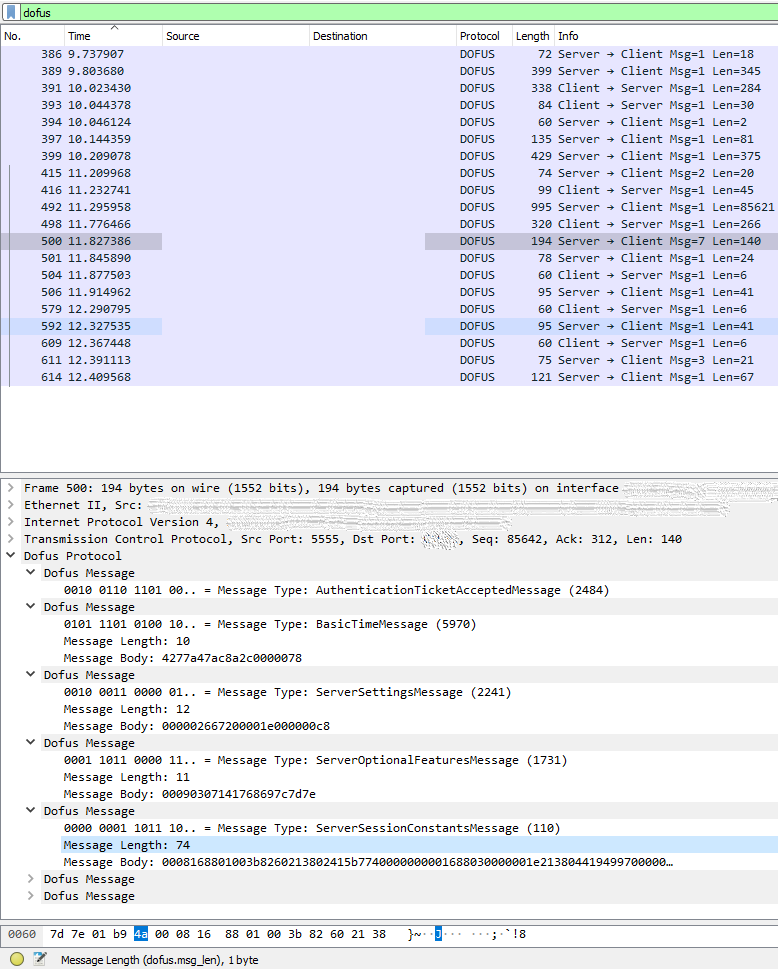Select packet 614 with Len=67
The image size is (778, 969).
pyautogui.click(x=389, y=377)
